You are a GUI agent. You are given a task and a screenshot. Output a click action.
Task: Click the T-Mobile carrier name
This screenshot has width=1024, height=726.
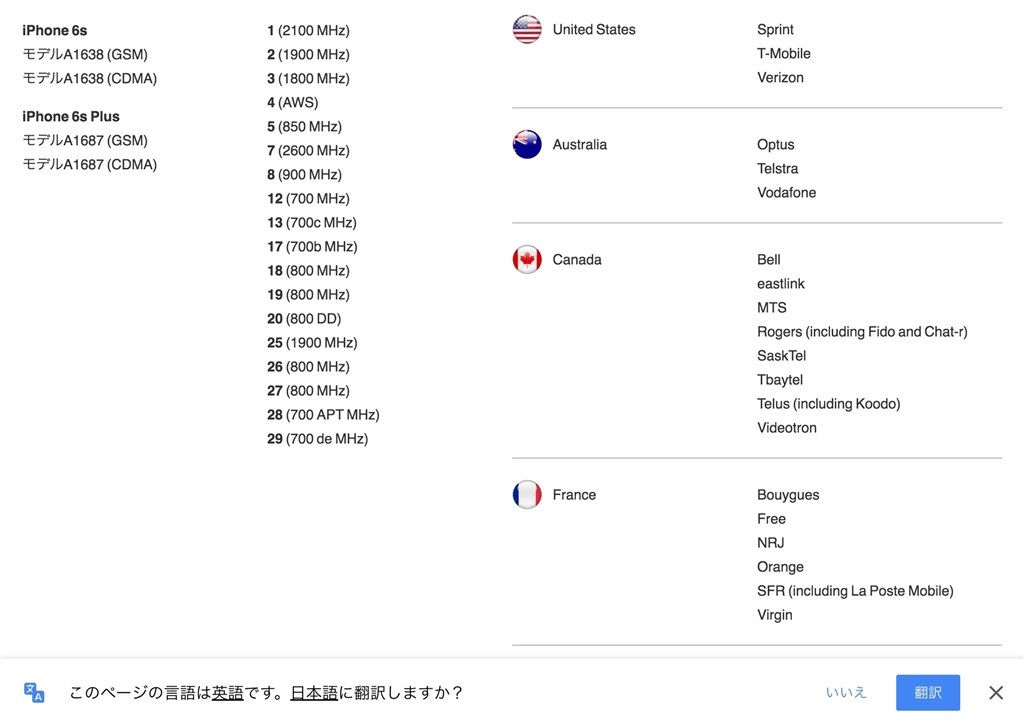tap(784, 54)
